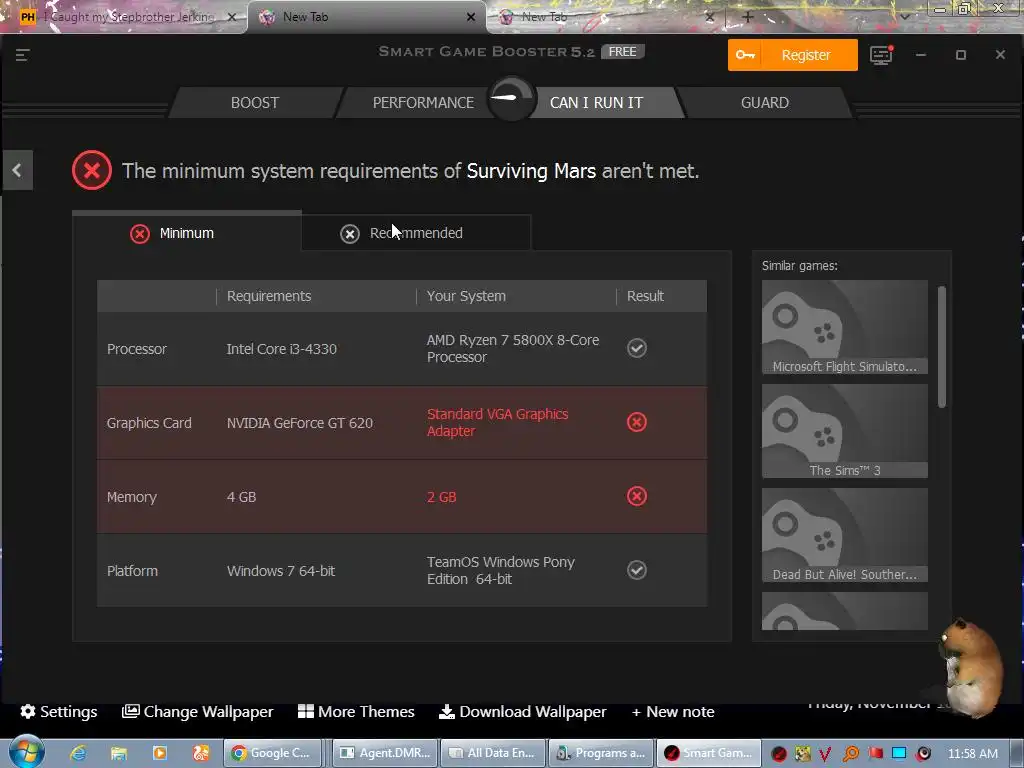Switch to the active New Tab browser tab
The width and height of the screenshot is (1024, 768).
click(366, 17)
